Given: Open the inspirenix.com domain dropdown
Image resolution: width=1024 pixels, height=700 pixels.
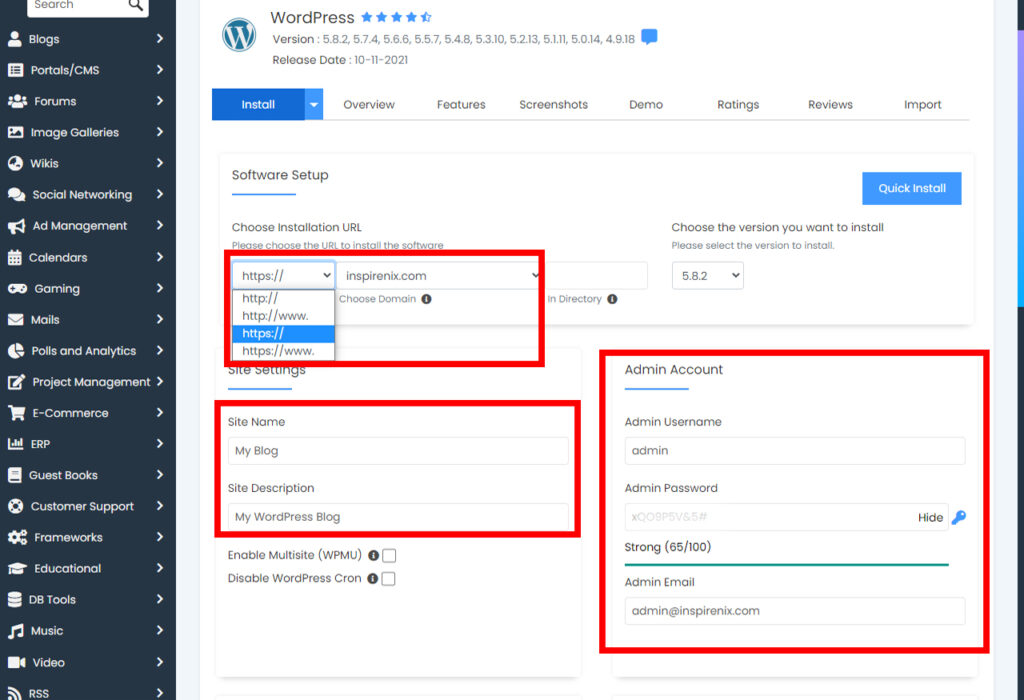Looking at the screenshot, I should point(439,276).
